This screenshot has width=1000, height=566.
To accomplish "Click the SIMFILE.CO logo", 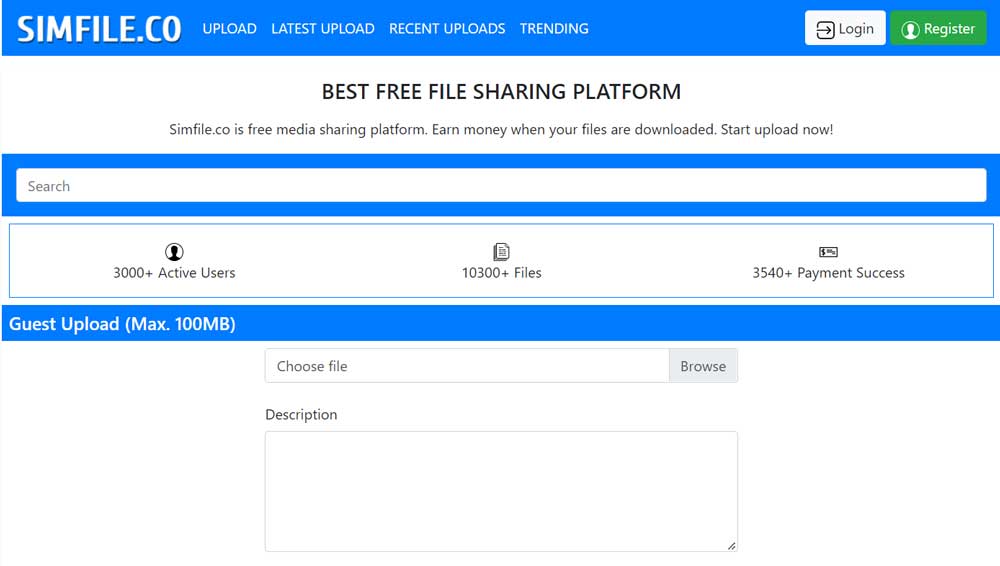I will pyautogui.click(x=99, y=29).
